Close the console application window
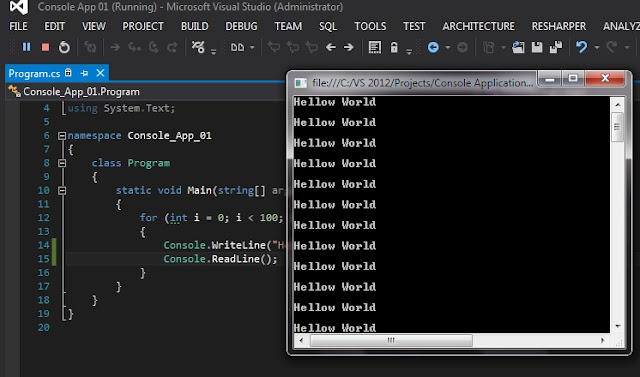Image resolution: width=640 pixels, height=377 pixels. click(605, 78)
